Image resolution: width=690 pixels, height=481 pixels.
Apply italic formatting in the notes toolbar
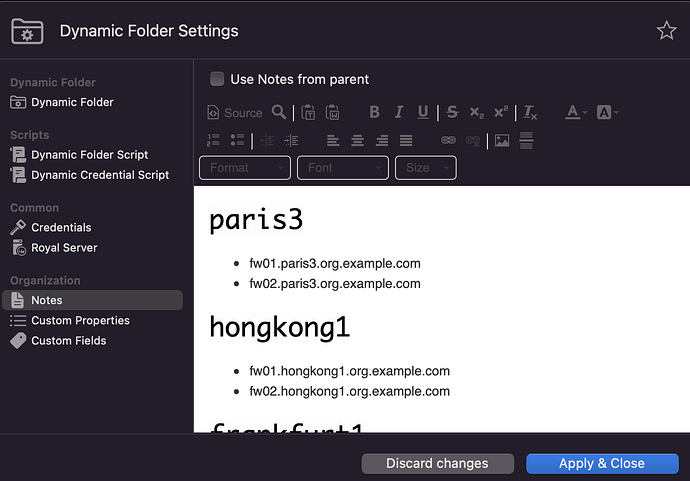point(399,113)
